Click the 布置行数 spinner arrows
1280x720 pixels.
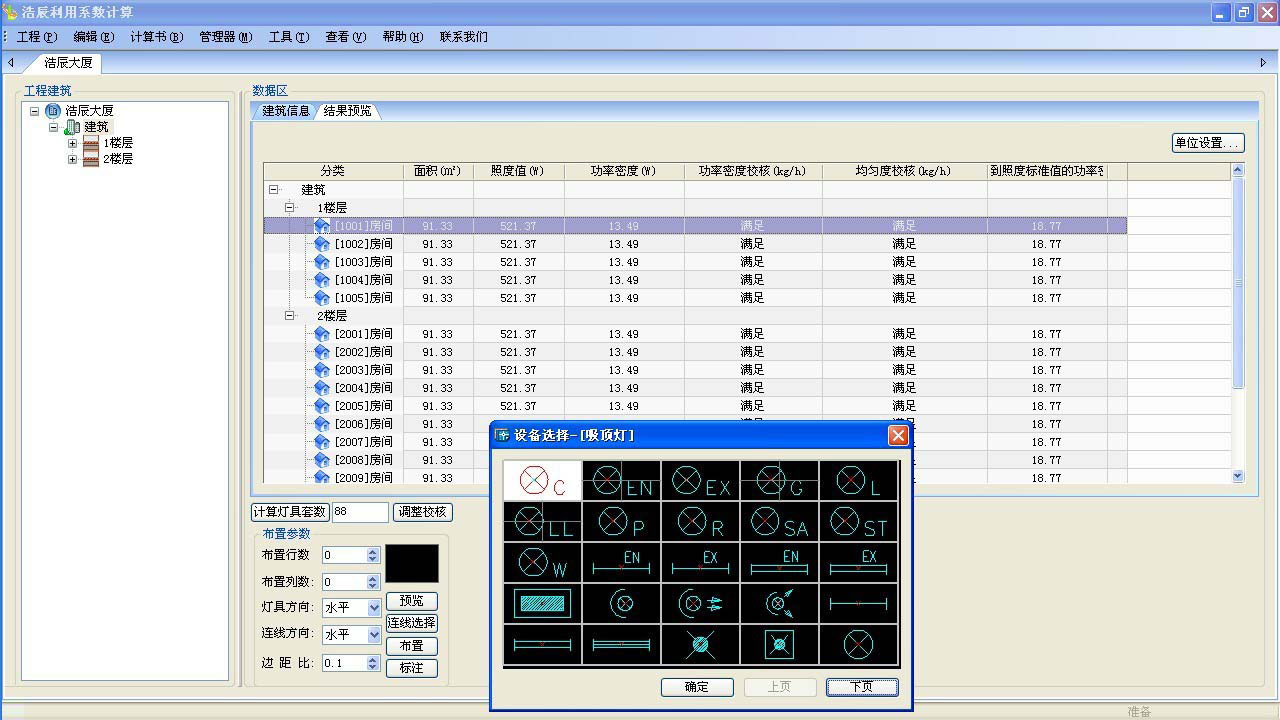(x=373, y=555)
